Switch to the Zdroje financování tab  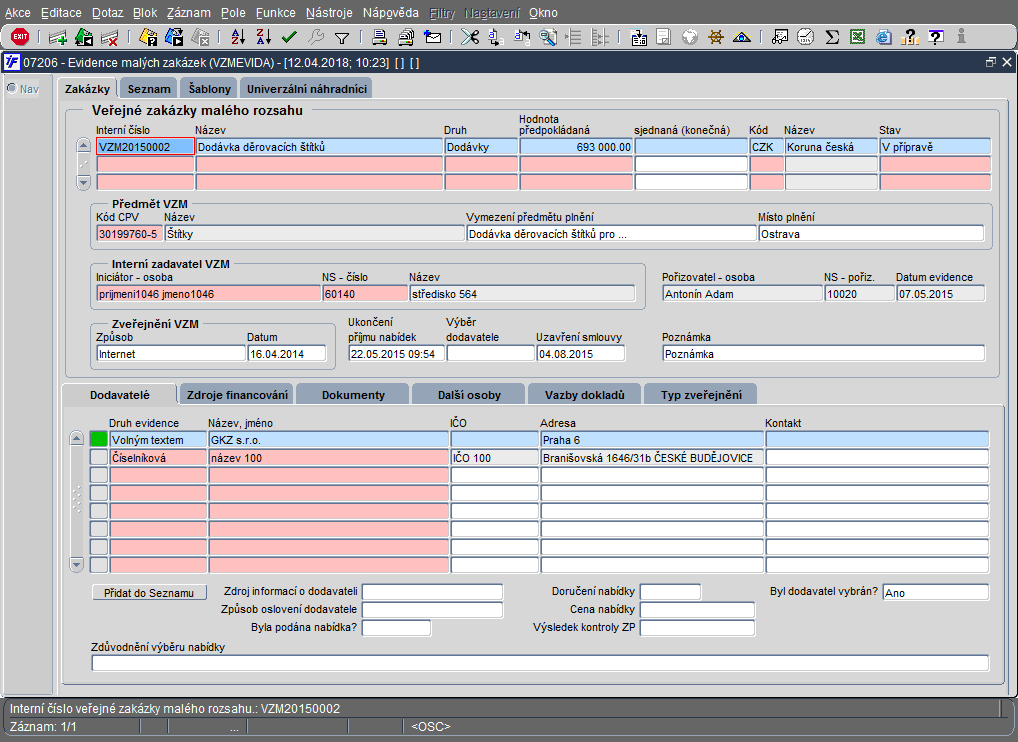click(x=238, y=395)
